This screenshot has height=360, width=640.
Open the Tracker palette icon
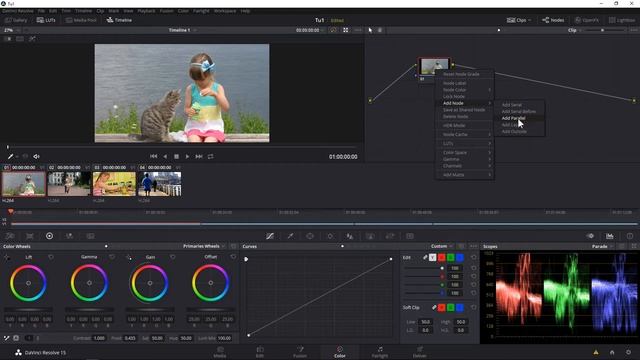pos(330,236)
